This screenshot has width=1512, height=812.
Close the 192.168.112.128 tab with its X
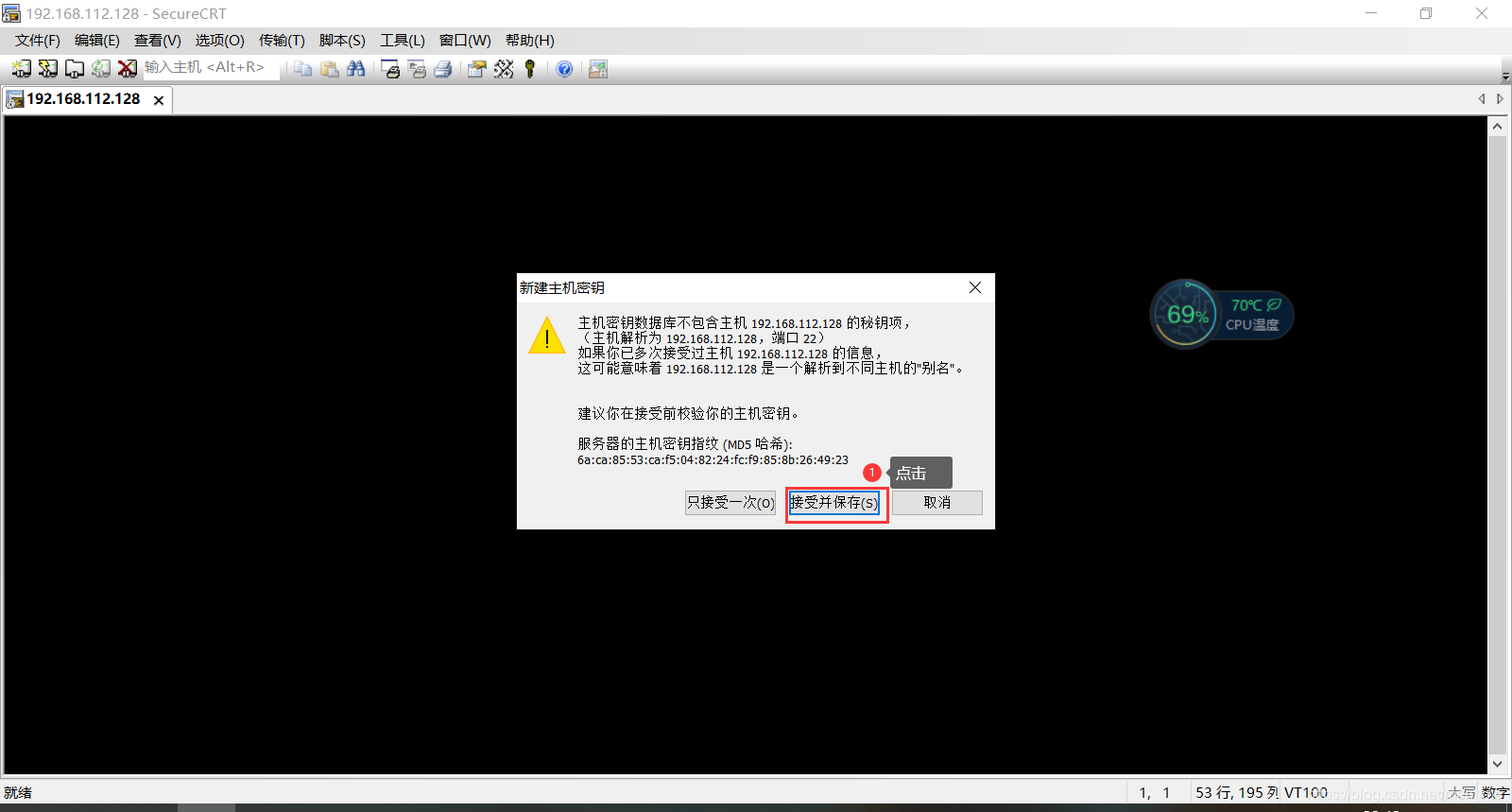tap(159, 100)
